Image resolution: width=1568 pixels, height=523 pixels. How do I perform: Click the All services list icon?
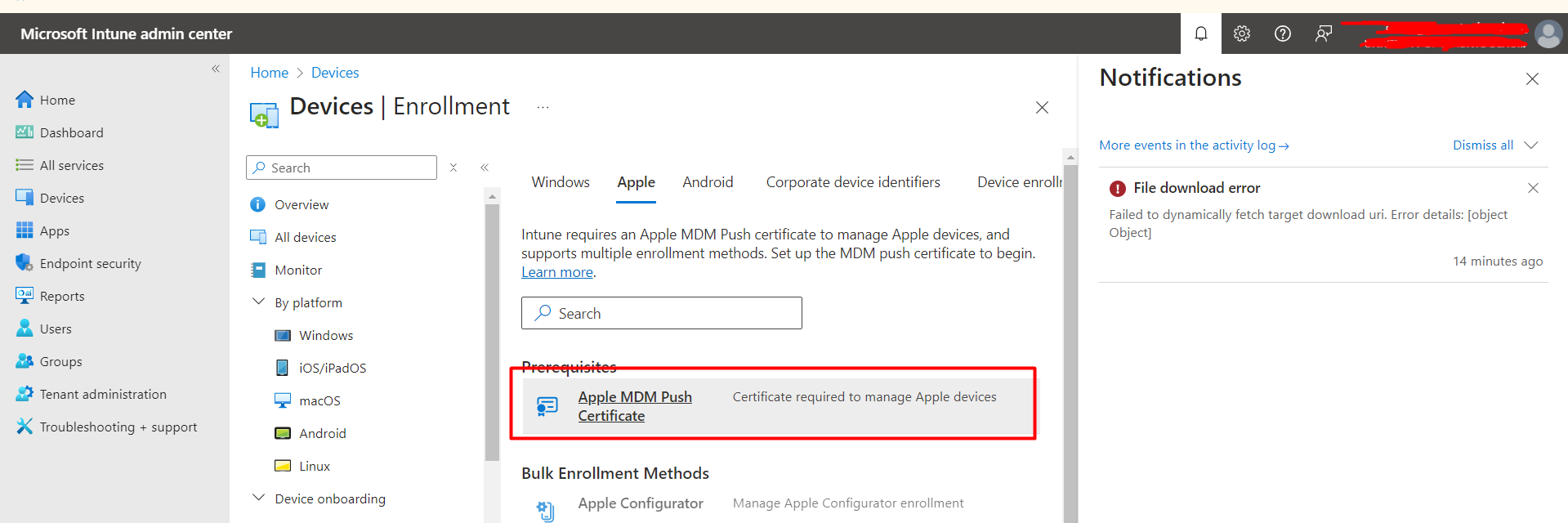point(25,165)
